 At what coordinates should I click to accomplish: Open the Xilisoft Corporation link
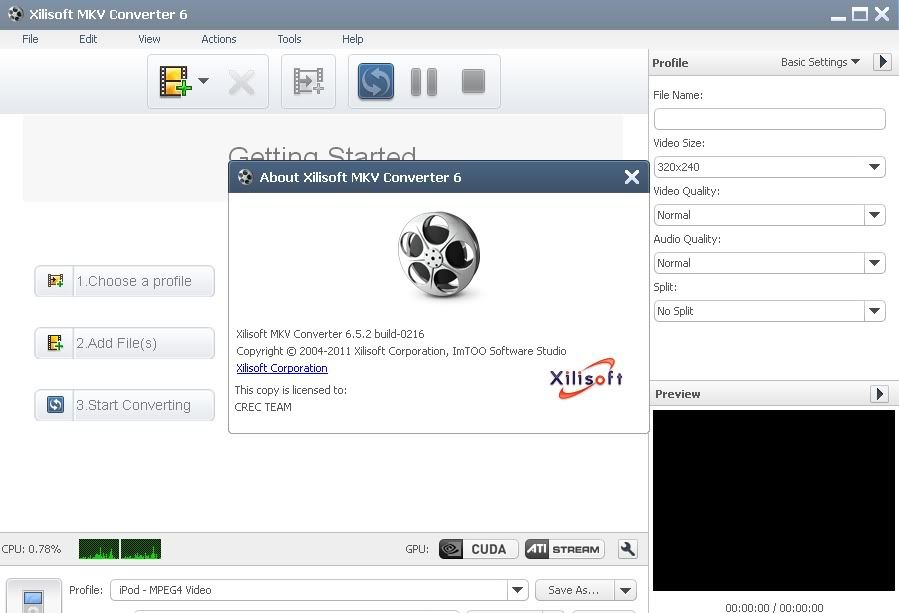click(282, 368)
